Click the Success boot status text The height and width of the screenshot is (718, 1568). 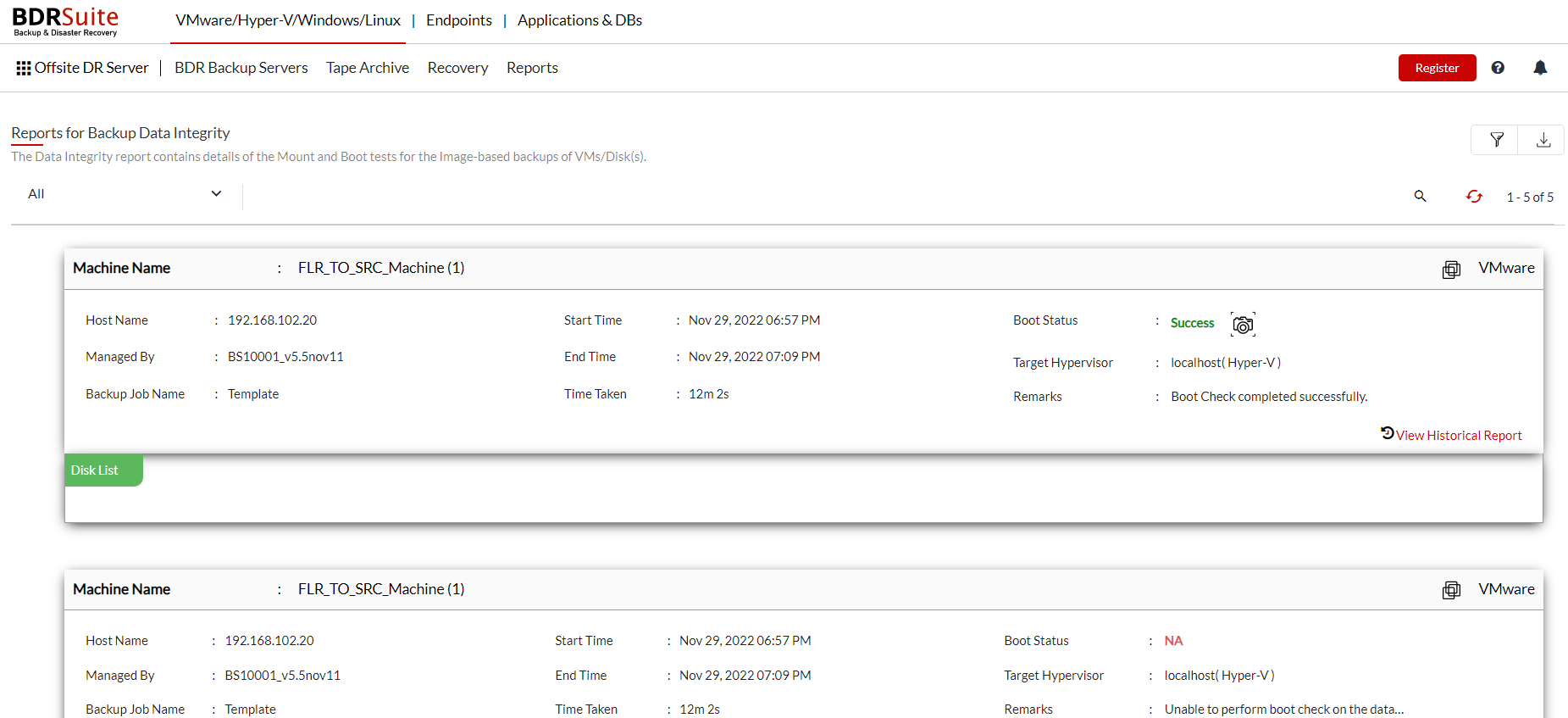(1192, 323)
